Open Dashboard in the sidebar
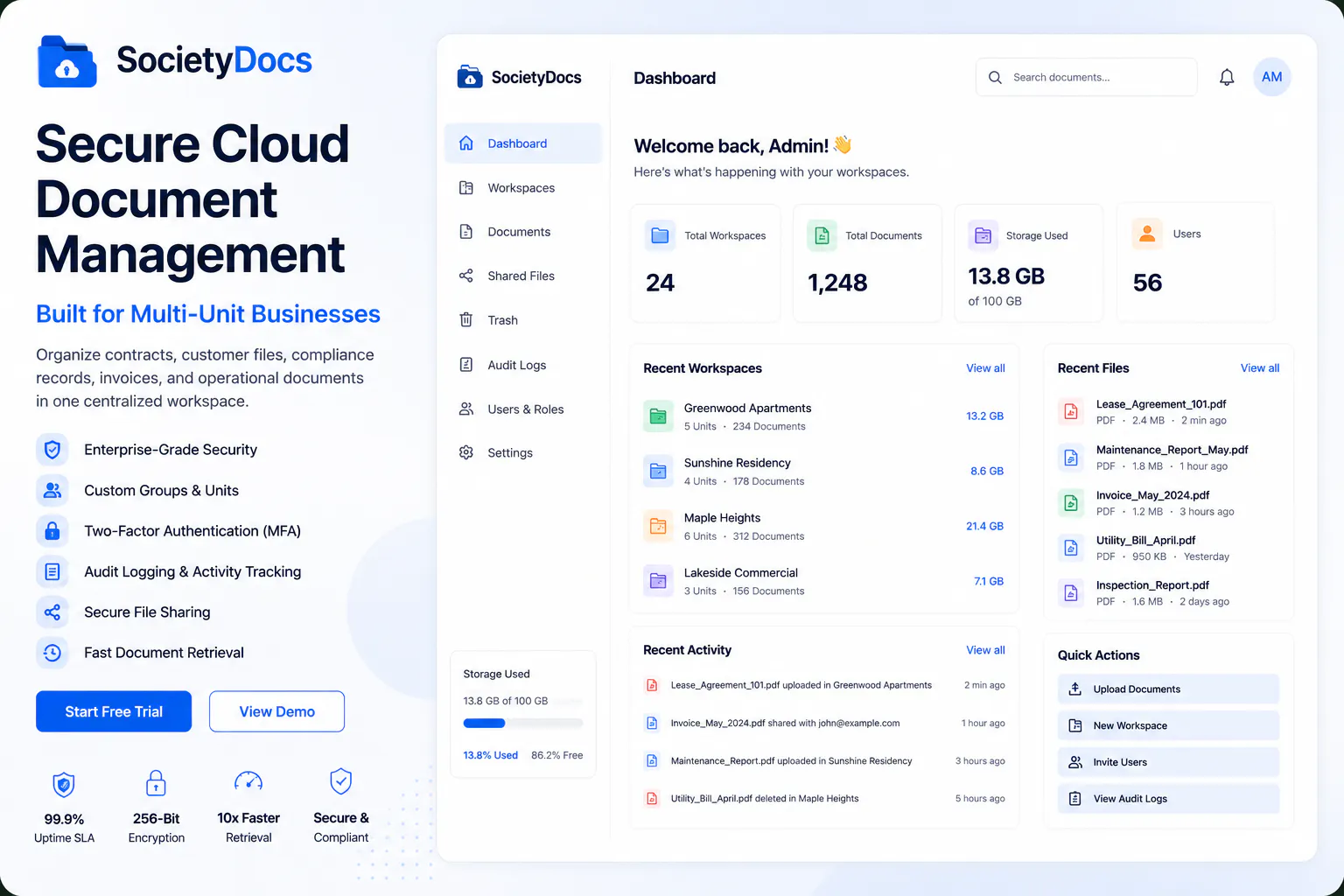1344x896 pixels. coord(523,143)
